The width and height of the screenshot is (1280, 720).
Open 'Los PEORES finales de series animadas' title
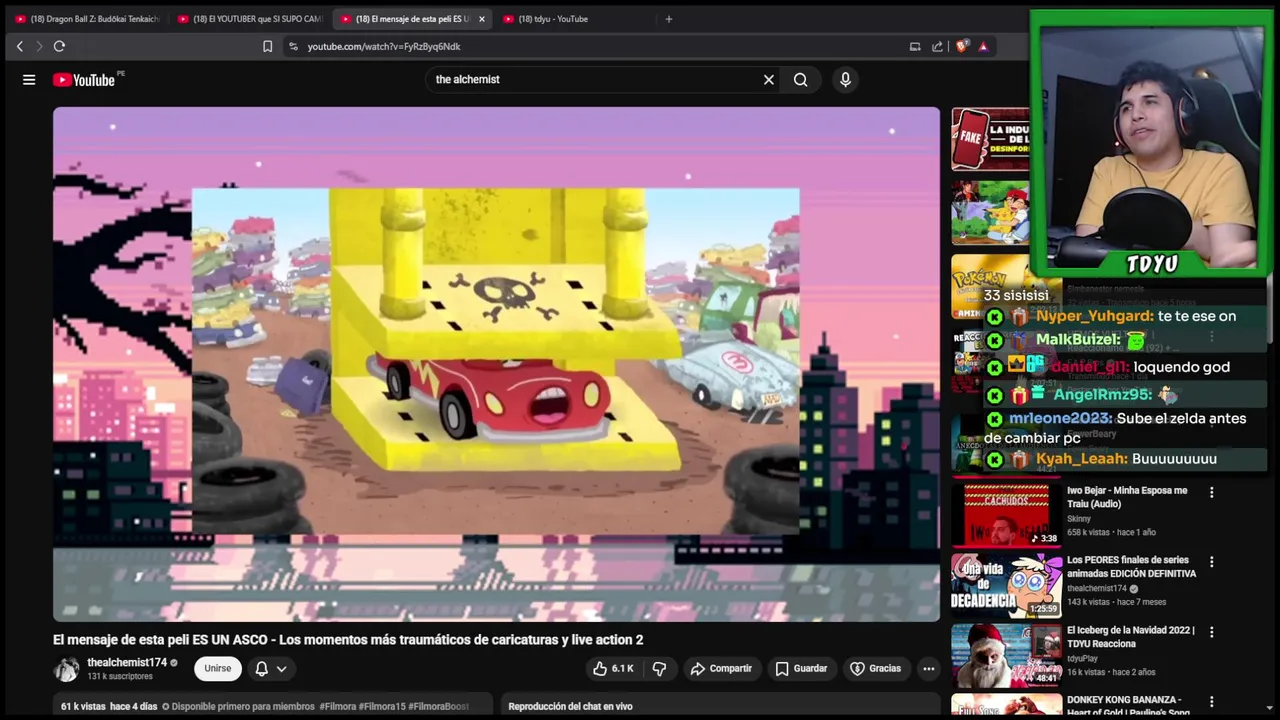[1131, 567]
